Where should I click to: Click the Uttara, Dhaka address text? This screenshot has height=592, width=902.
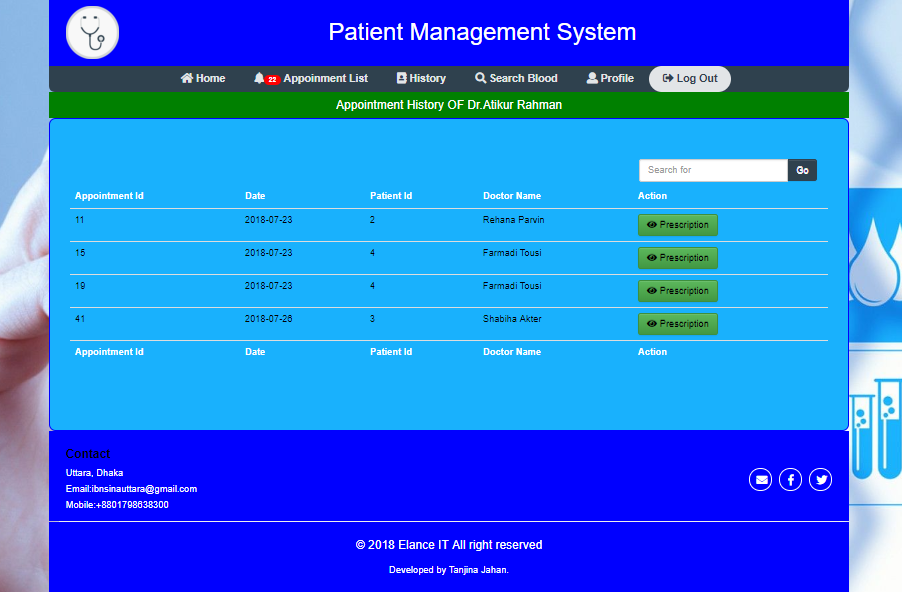[94, 473]
